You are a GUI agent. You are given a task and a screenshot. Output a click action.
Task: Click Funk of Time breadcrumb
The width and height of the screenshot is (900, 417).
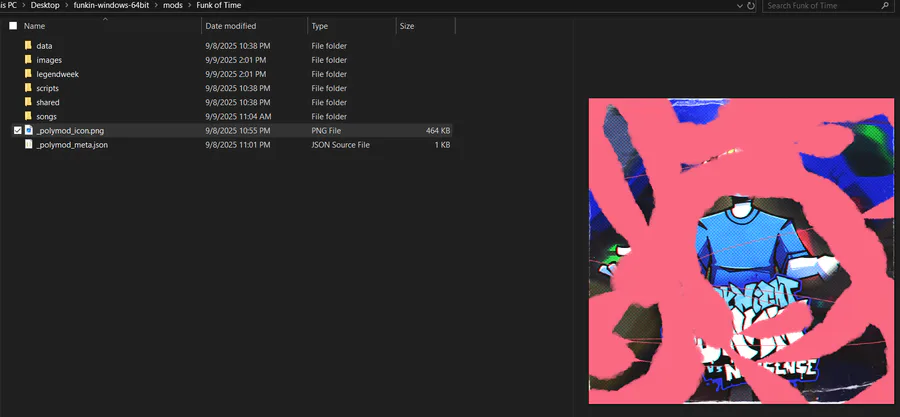click(219, 6)
